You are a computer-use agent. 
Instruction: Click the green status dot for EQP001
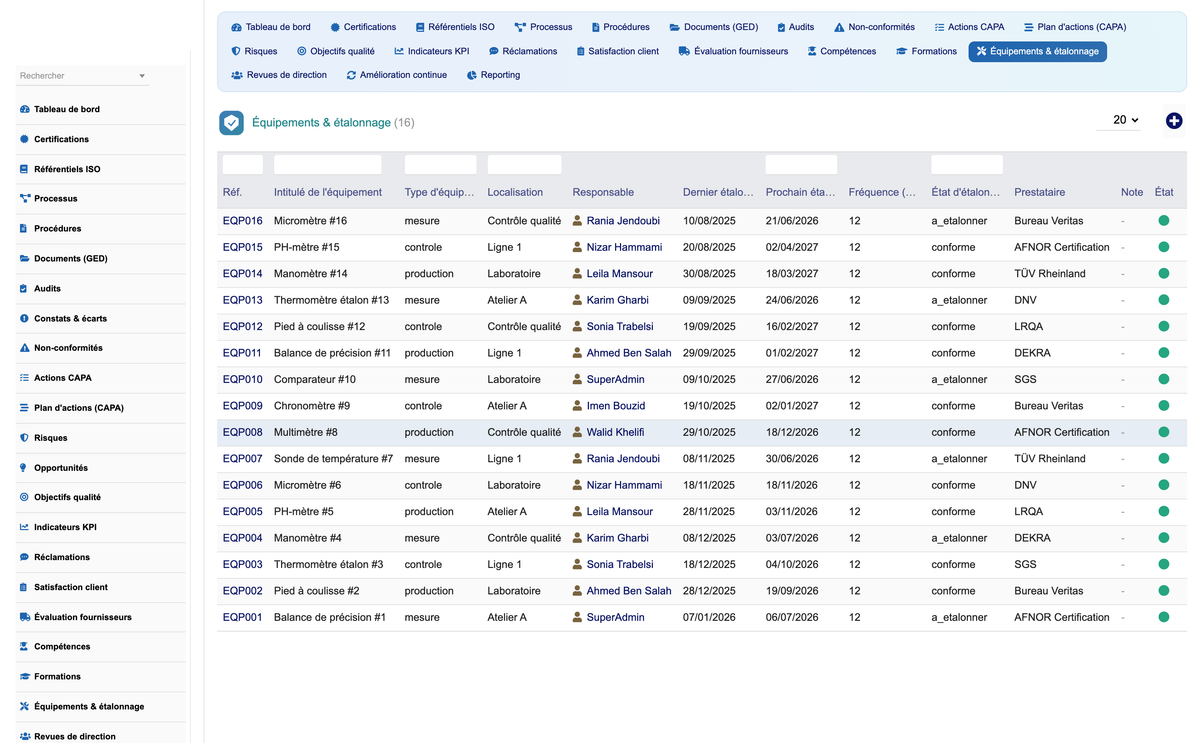pos(1164,617)
